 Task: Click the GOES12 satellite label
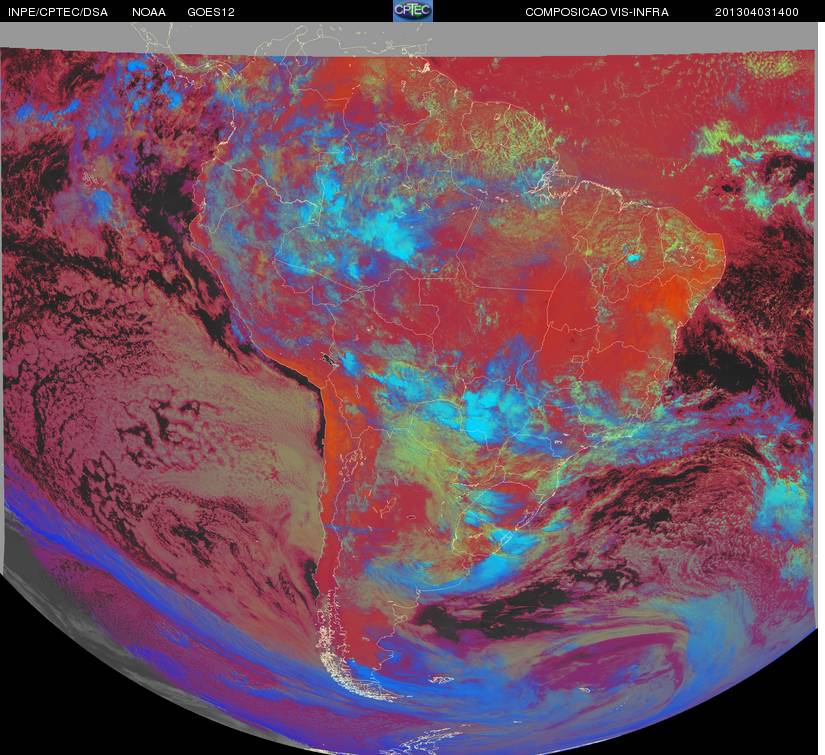click(x=211, y=12)
